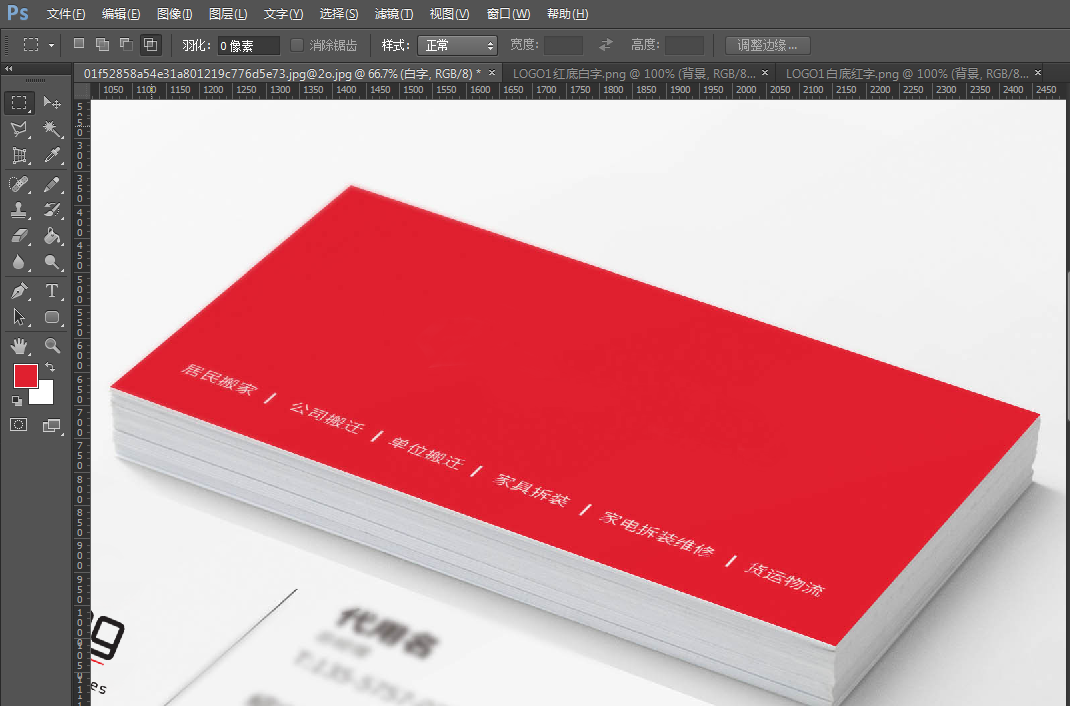The width and height of the screenshot is (1070, 706).
Task: Select the Magic Wand tool
Action: click(x=52, y=129)
